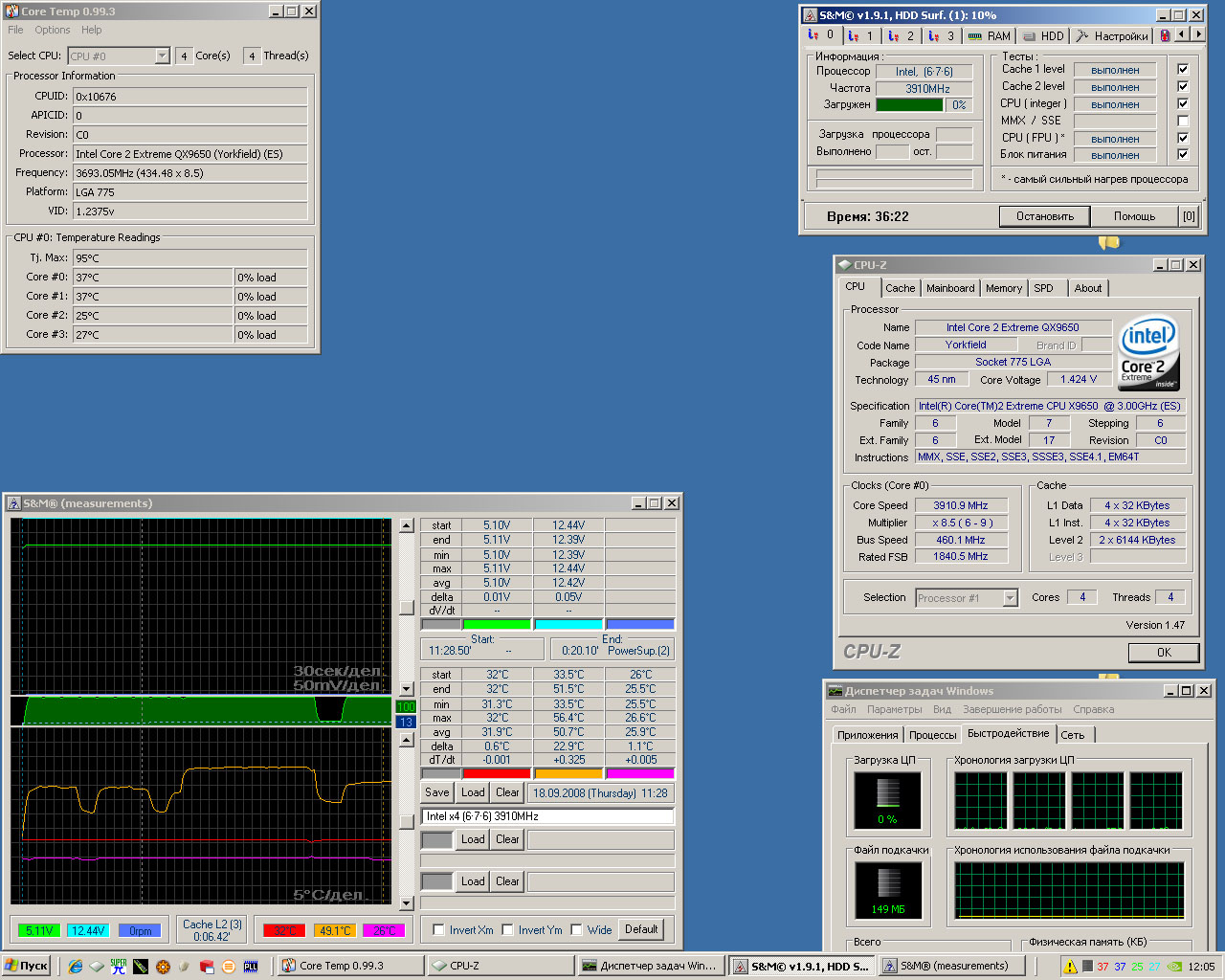Click the Core Temp title bar icon
This screenshot has width=1225, height=980.
(11, 11)
